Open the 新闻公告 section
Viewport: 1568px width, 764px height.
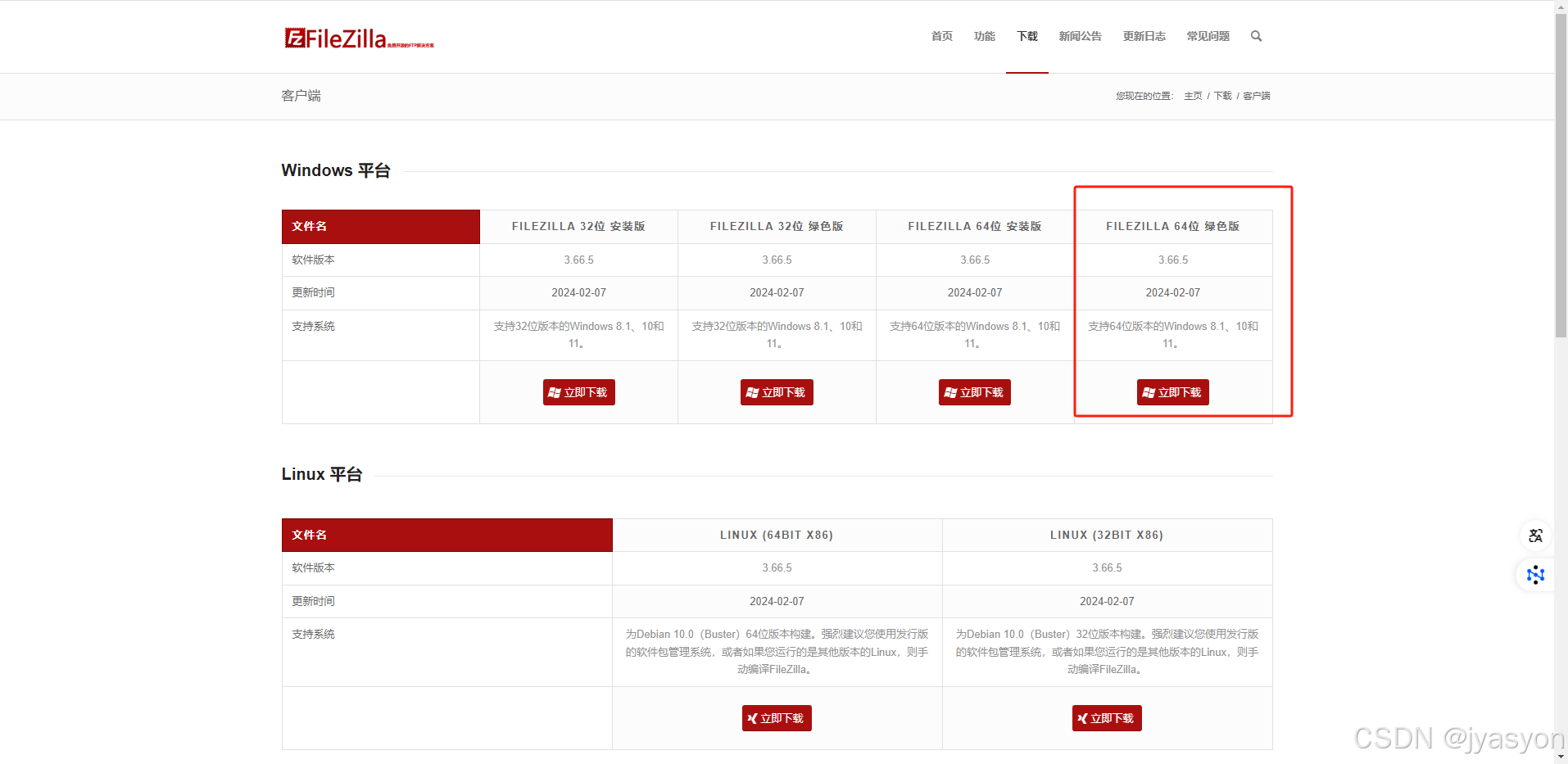pyautogui.click(x=1080, y=36)
